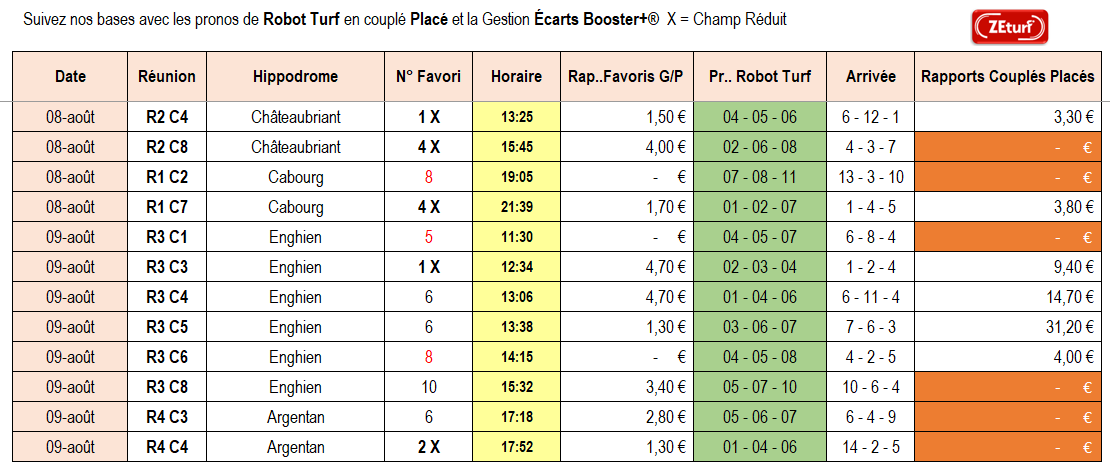
Task: Click the ZEturf logo button
Action: (1010, 26)
